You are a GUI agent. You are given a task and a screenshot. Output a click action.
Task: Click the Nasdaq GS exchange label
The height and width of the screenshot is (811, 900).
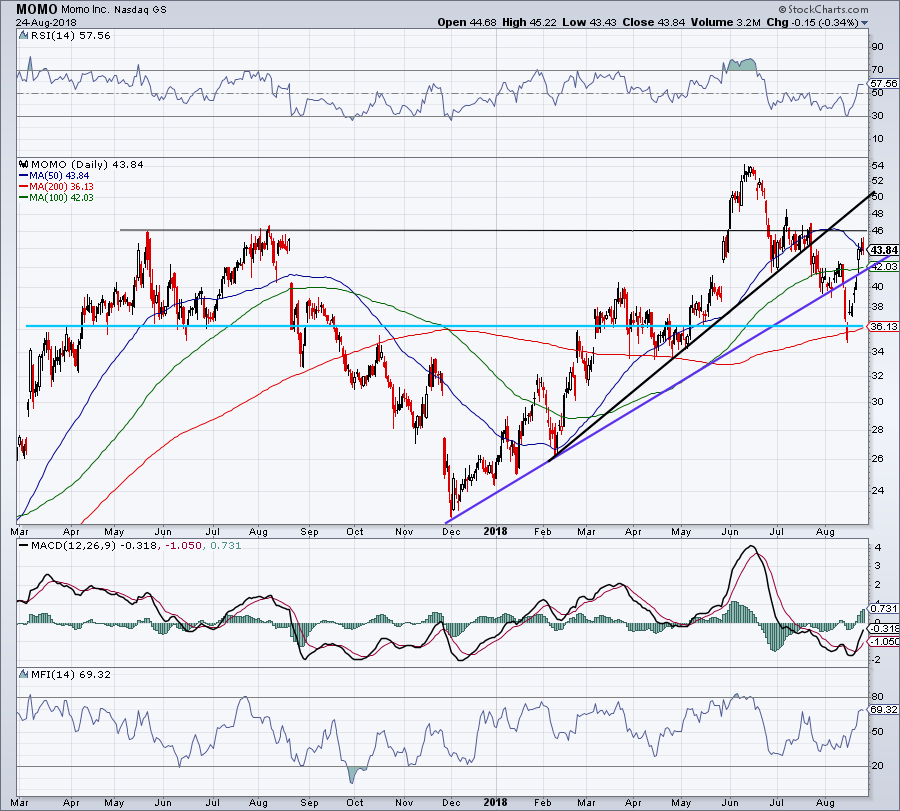pos(141,10)
